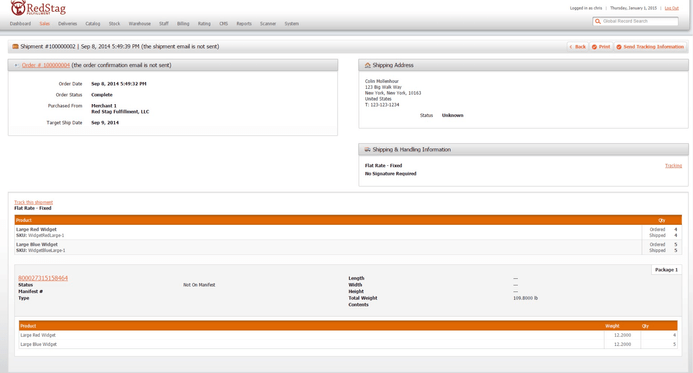Print the shipment

point(601,47)
